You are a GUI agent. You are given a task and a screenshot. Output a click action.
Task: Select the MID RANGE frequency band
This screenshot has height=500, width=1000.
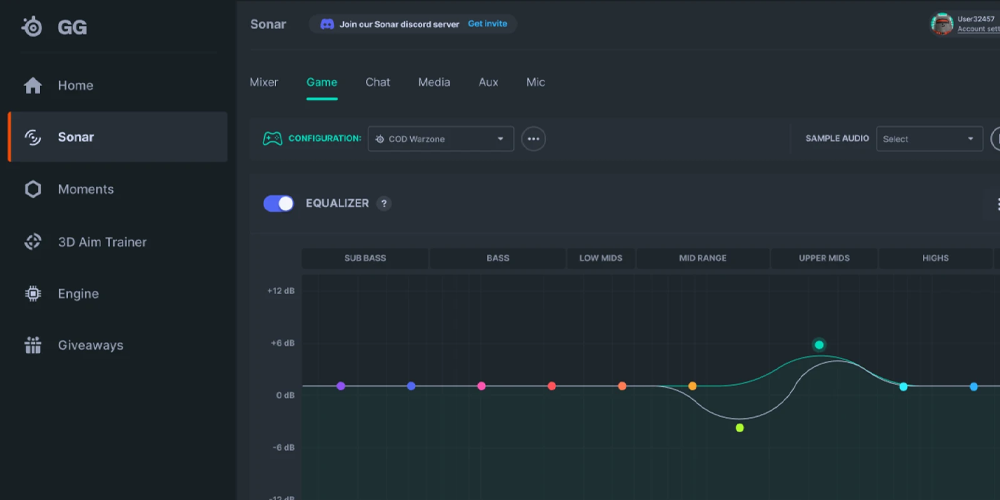(x=703, y=258)
